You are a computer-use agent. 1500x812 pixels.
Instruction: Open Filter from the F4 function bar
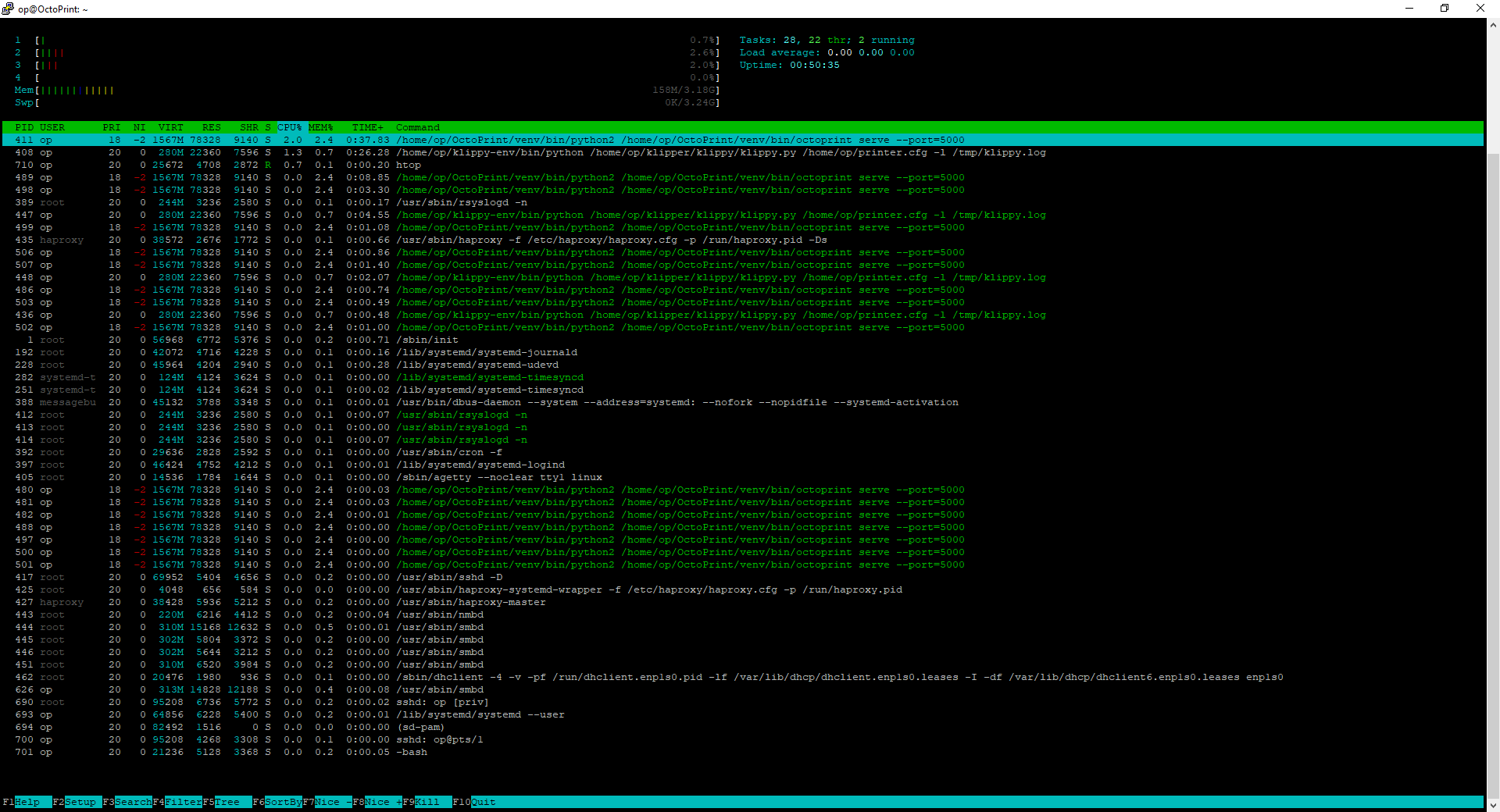coord(184,802)
